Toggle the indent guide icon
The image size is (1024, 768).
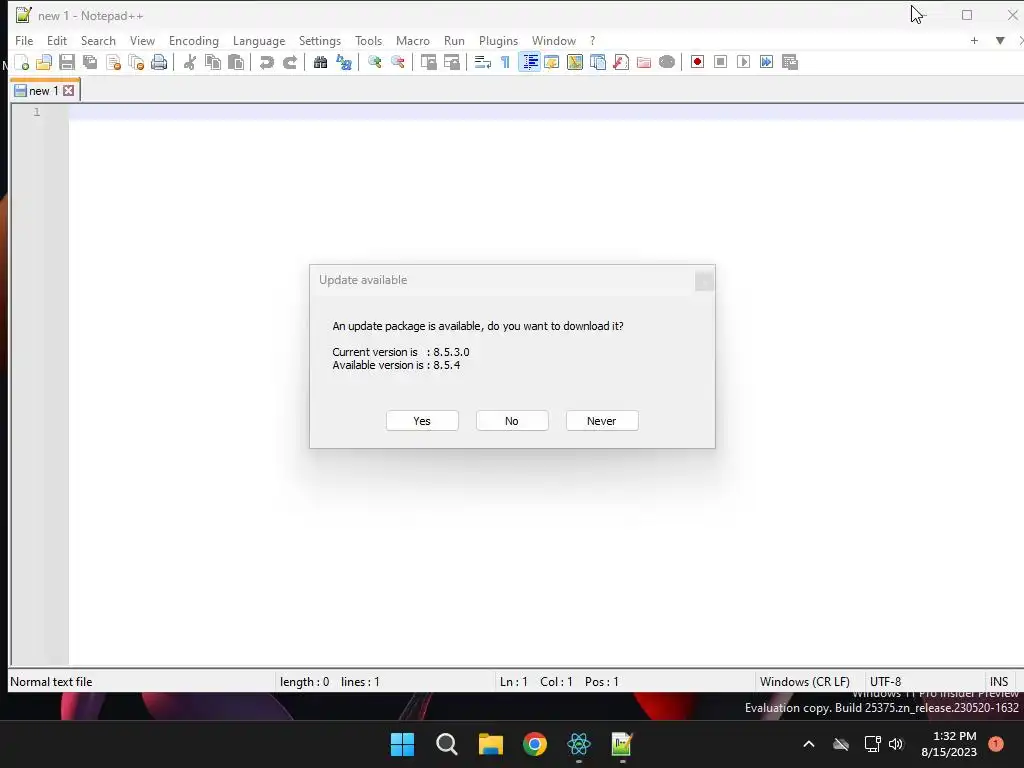(529, 62)
